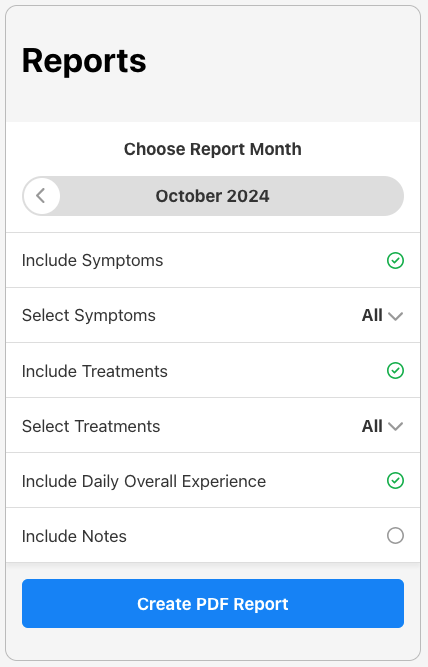Expand Select Symptoms dropdown chevron

tap(396, 316)
